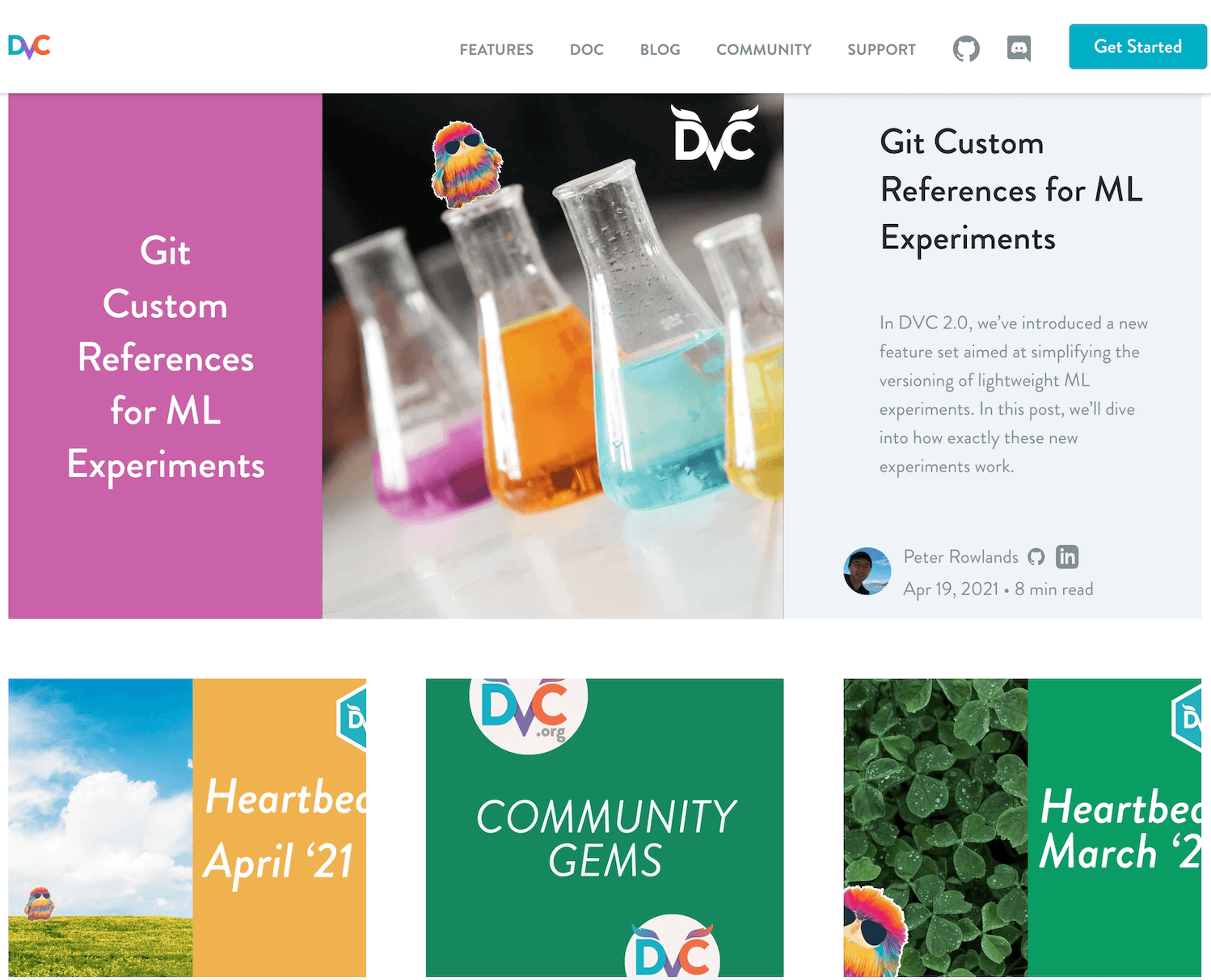Click the DVC logo in the header
This screenshot has height=980, width=1211.
tap(29, 47)
